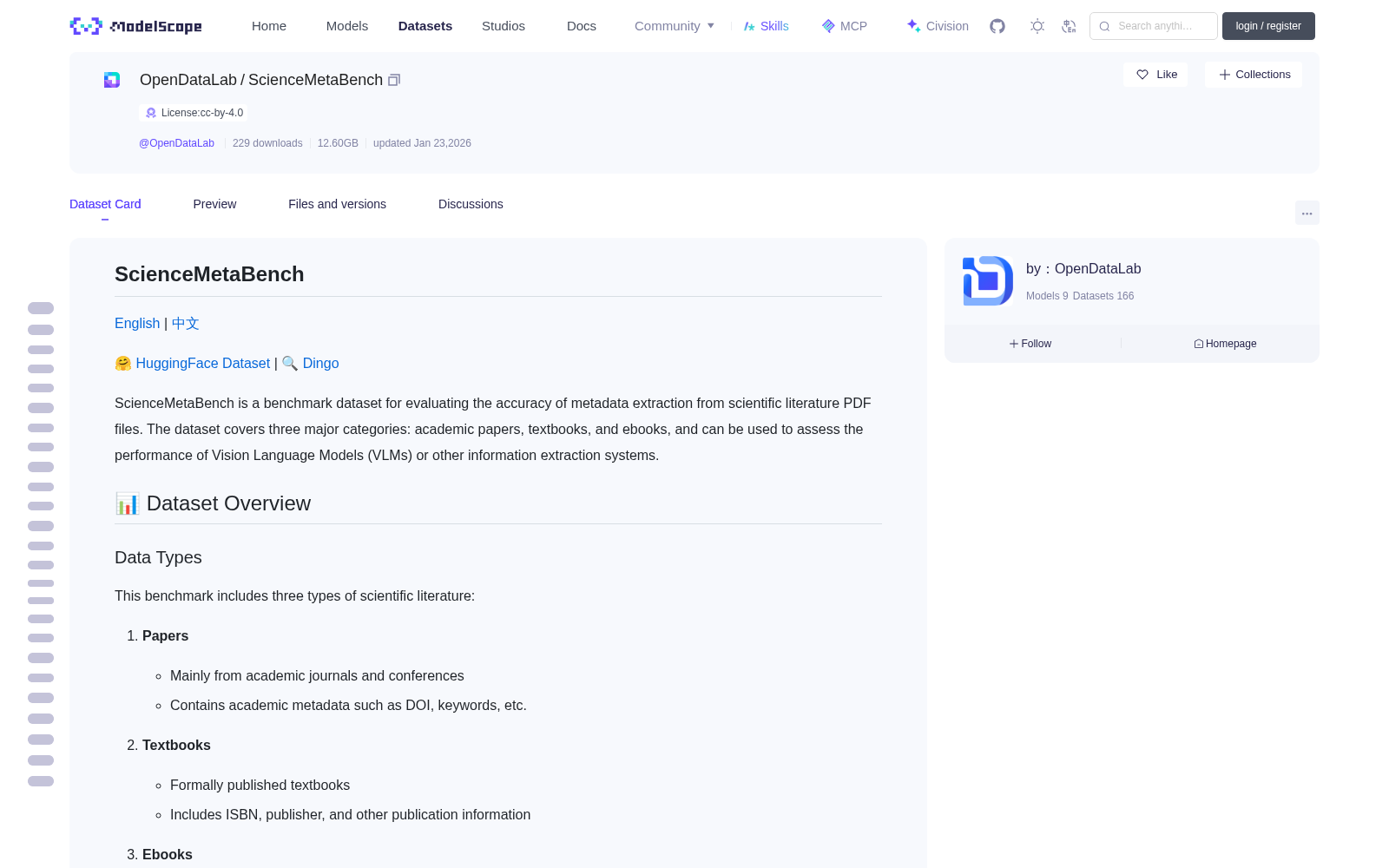Open the OpenDataLab Homepage link

1225,344
